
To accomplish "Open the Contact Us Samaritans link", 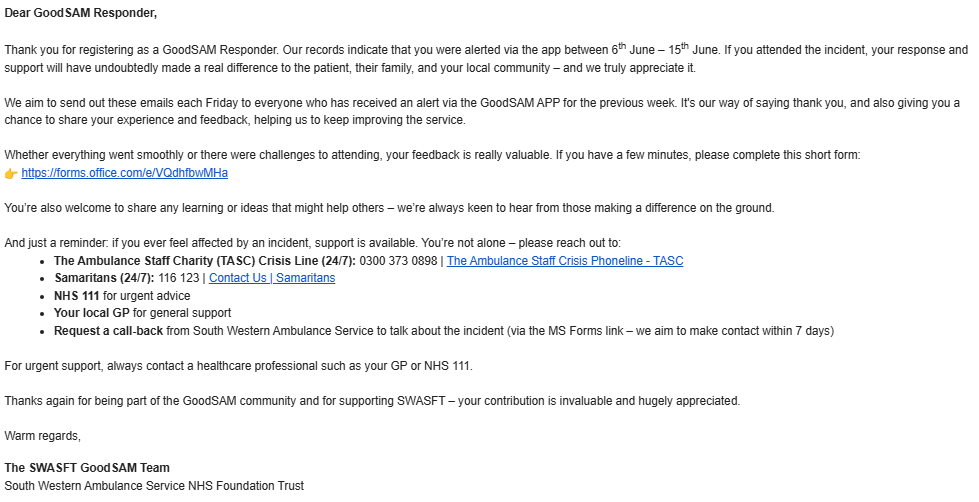I will [272, 278].
